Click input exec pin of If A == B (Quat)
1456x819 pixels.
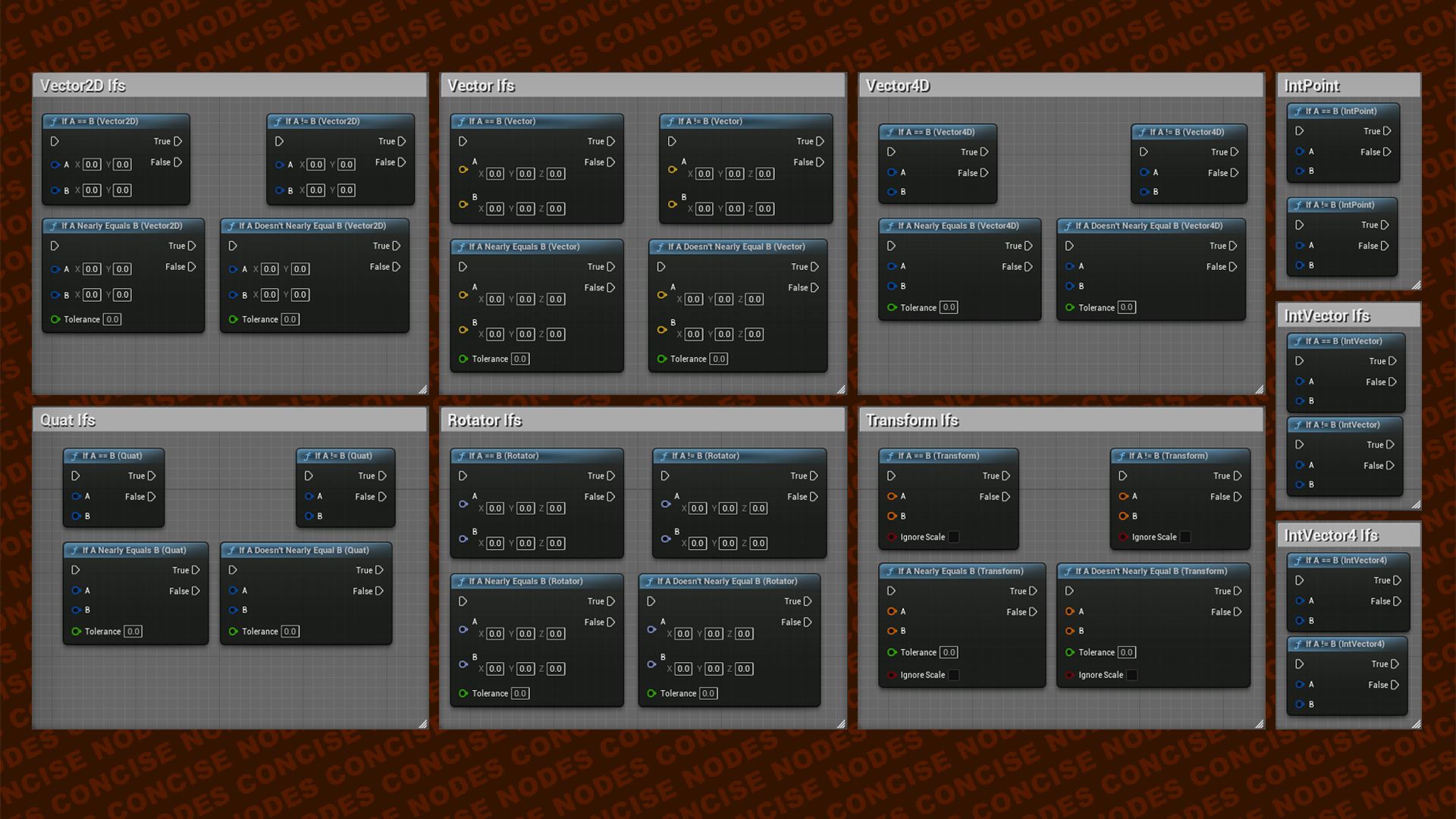[76, 476]
